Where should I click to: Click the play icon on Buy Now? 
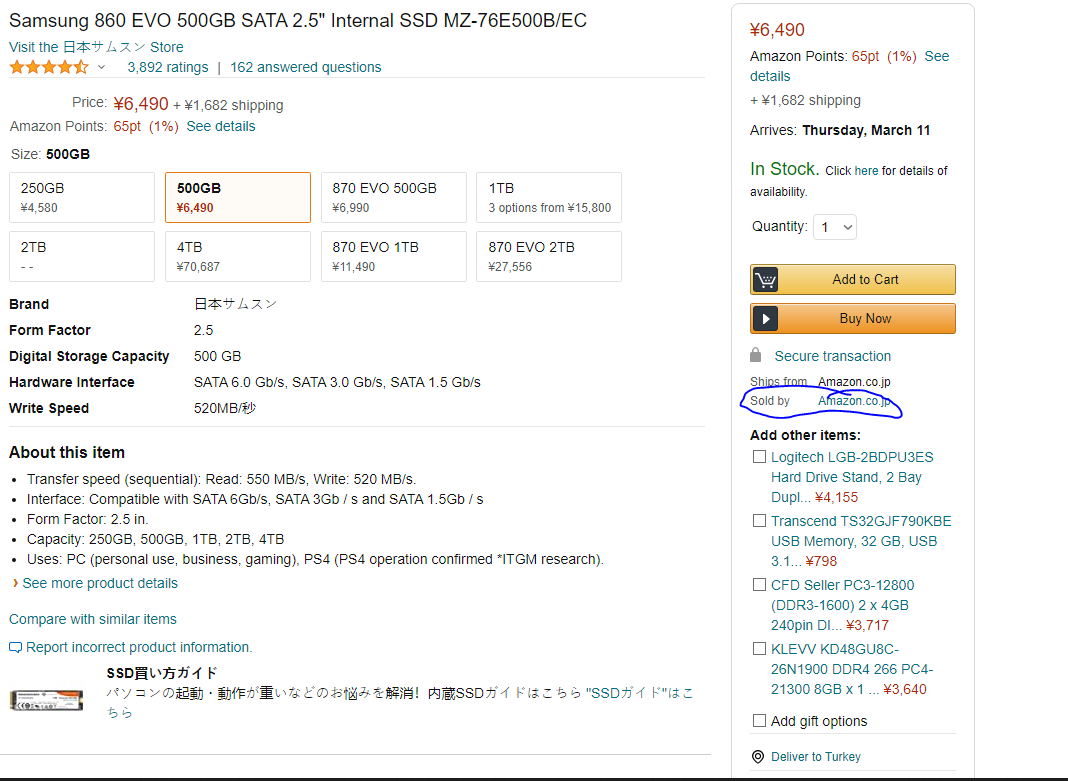(x=766, y=319)
